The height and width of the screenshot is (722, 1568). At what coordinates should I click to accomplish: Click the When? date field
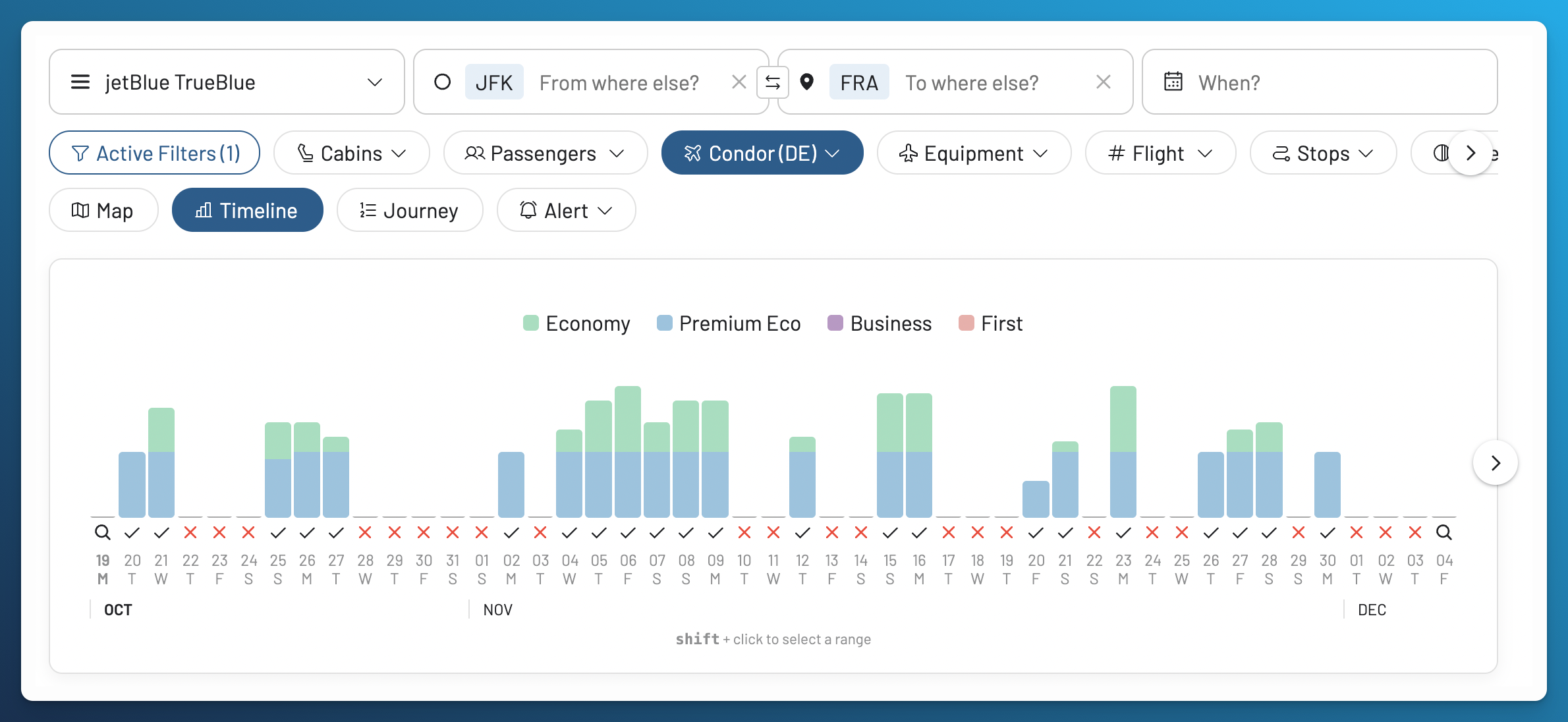tap(1320, 82)
